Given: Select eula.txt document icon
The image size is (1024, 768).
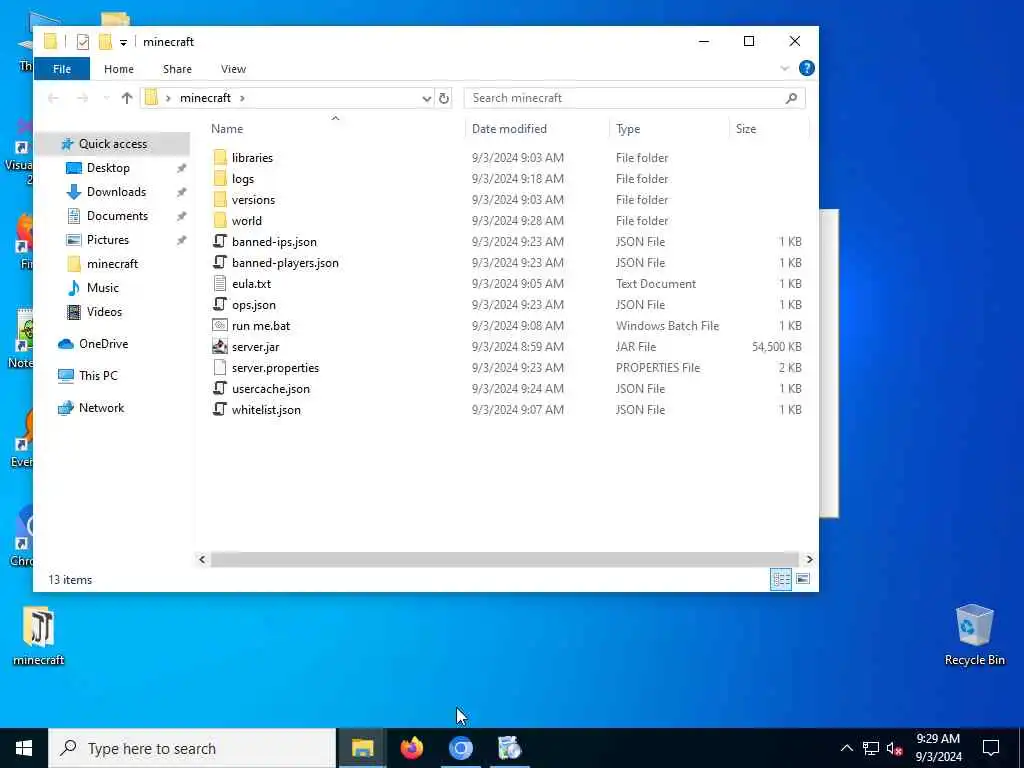Looking at the screenshot, I should click(220, 283).
